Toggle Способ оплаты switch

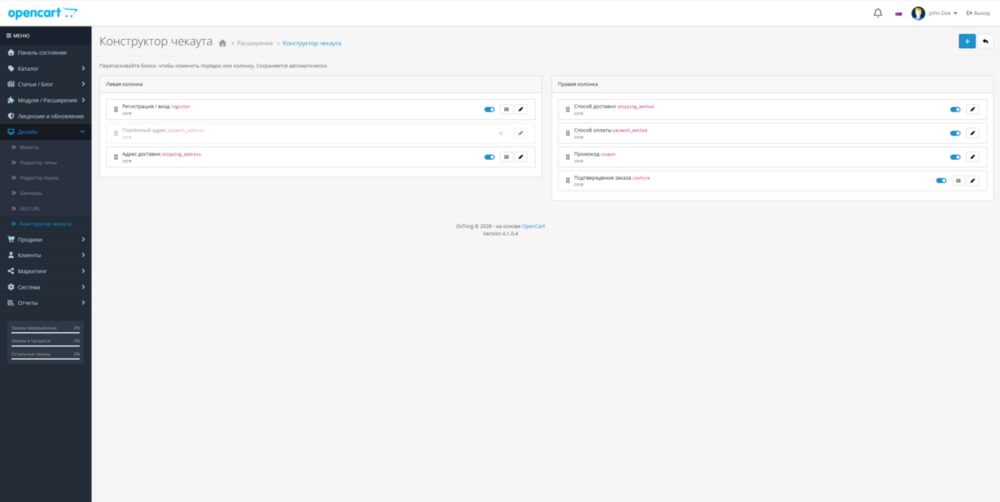pos(955,133)
